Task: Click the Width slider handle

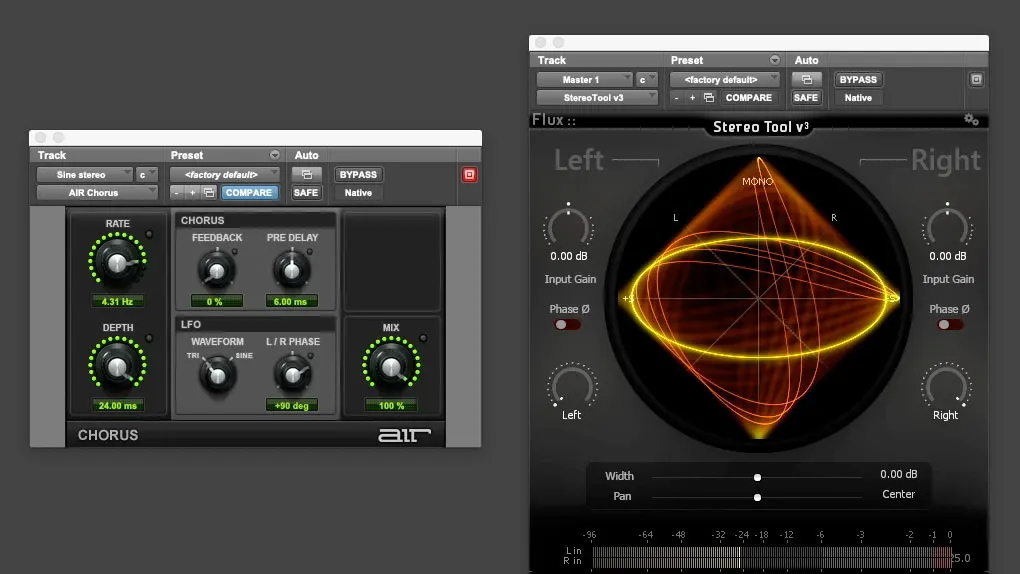Action: [x=757, y=478]
